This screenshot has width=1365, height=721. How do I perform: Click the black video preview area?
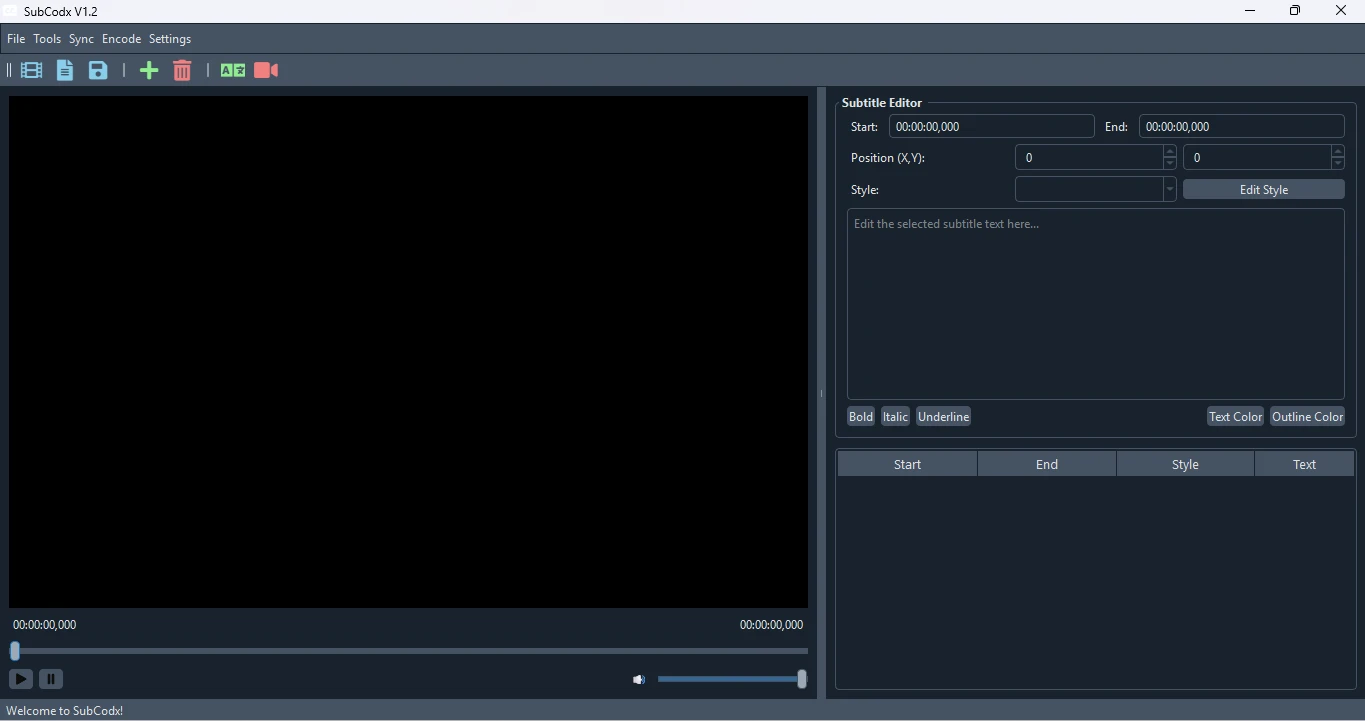[x=409, y=352]
